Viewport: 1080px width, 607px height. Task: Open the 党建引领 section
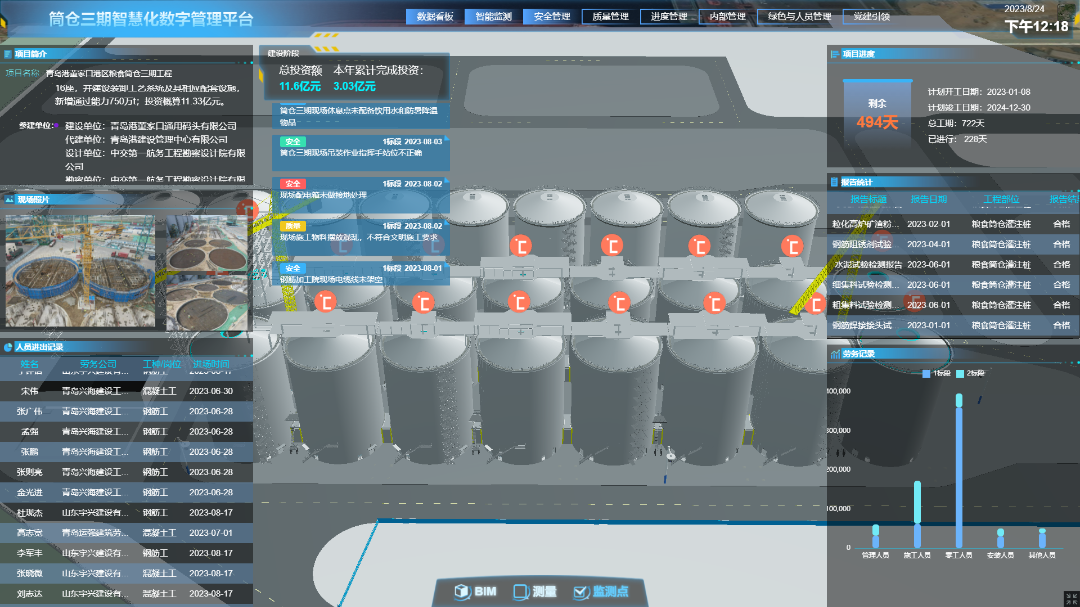872,17
